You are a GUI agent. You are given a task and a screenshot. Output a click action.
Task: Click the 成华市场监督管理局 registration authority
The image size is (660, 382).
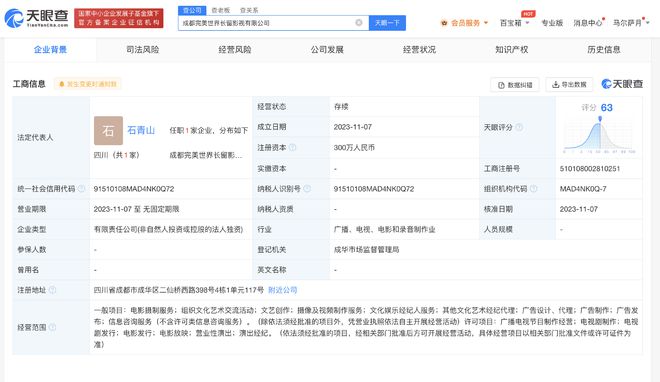(366, 249)
